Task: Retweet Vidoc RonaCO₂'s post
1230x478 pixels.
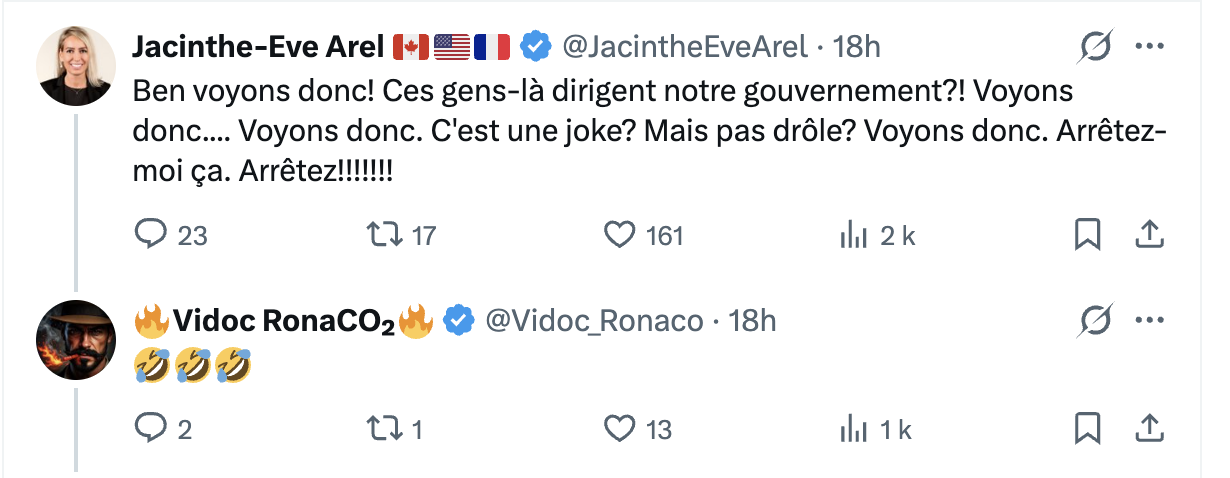Action: (383, 429)
